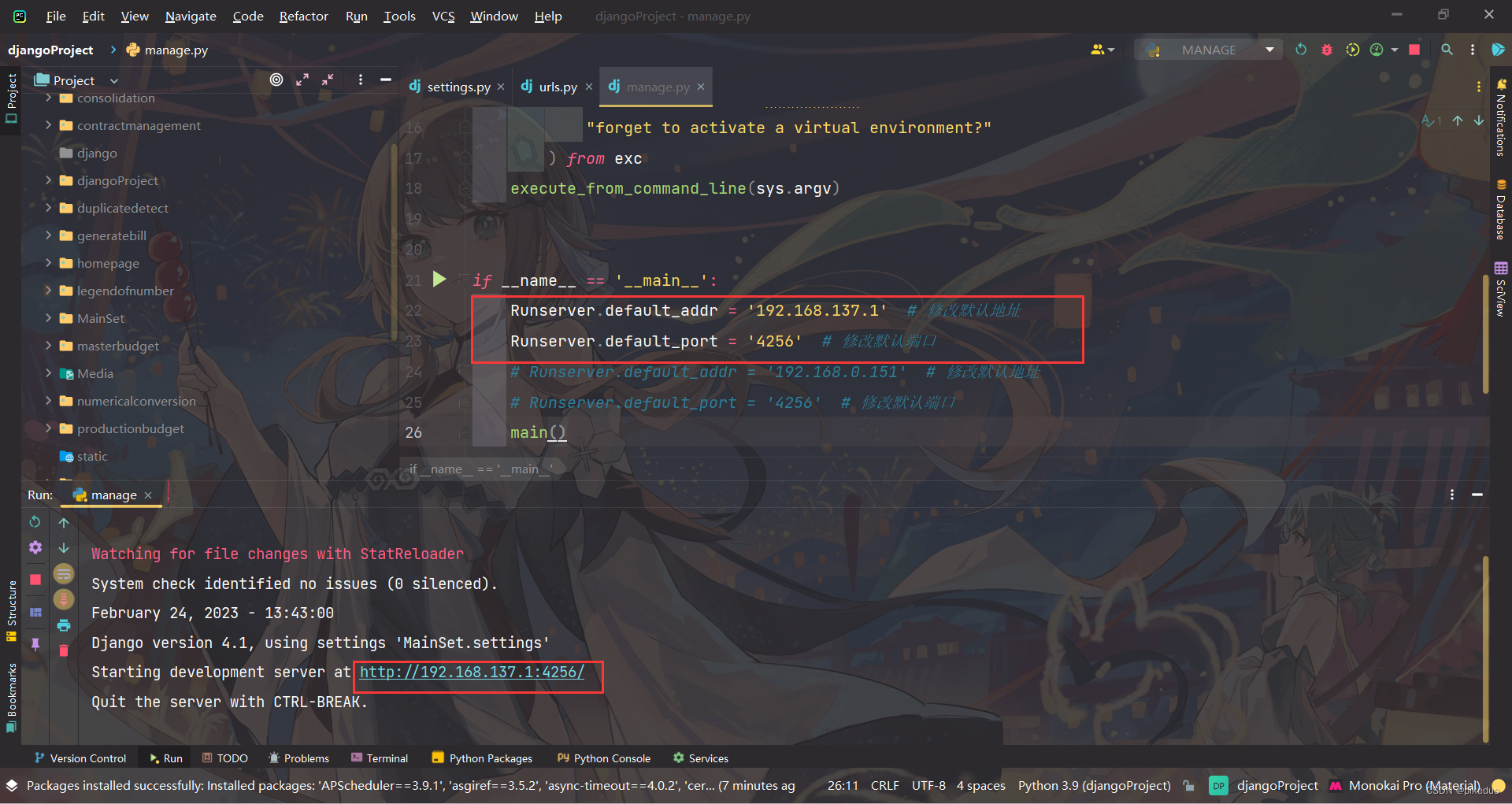Image resolution: width=1512 pixels, height=804 pixels.
Task: Open the Notifications side panel
Action: click(1501, 117)
